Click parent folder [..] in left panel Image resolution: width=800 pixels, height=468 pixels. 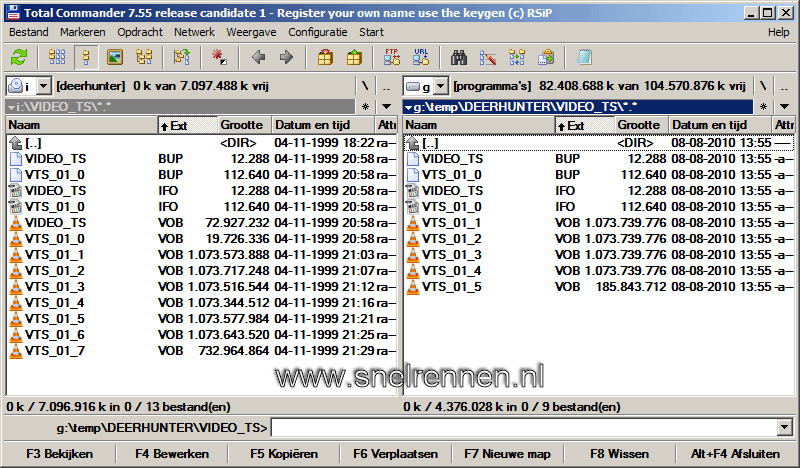tap(202, 143)
